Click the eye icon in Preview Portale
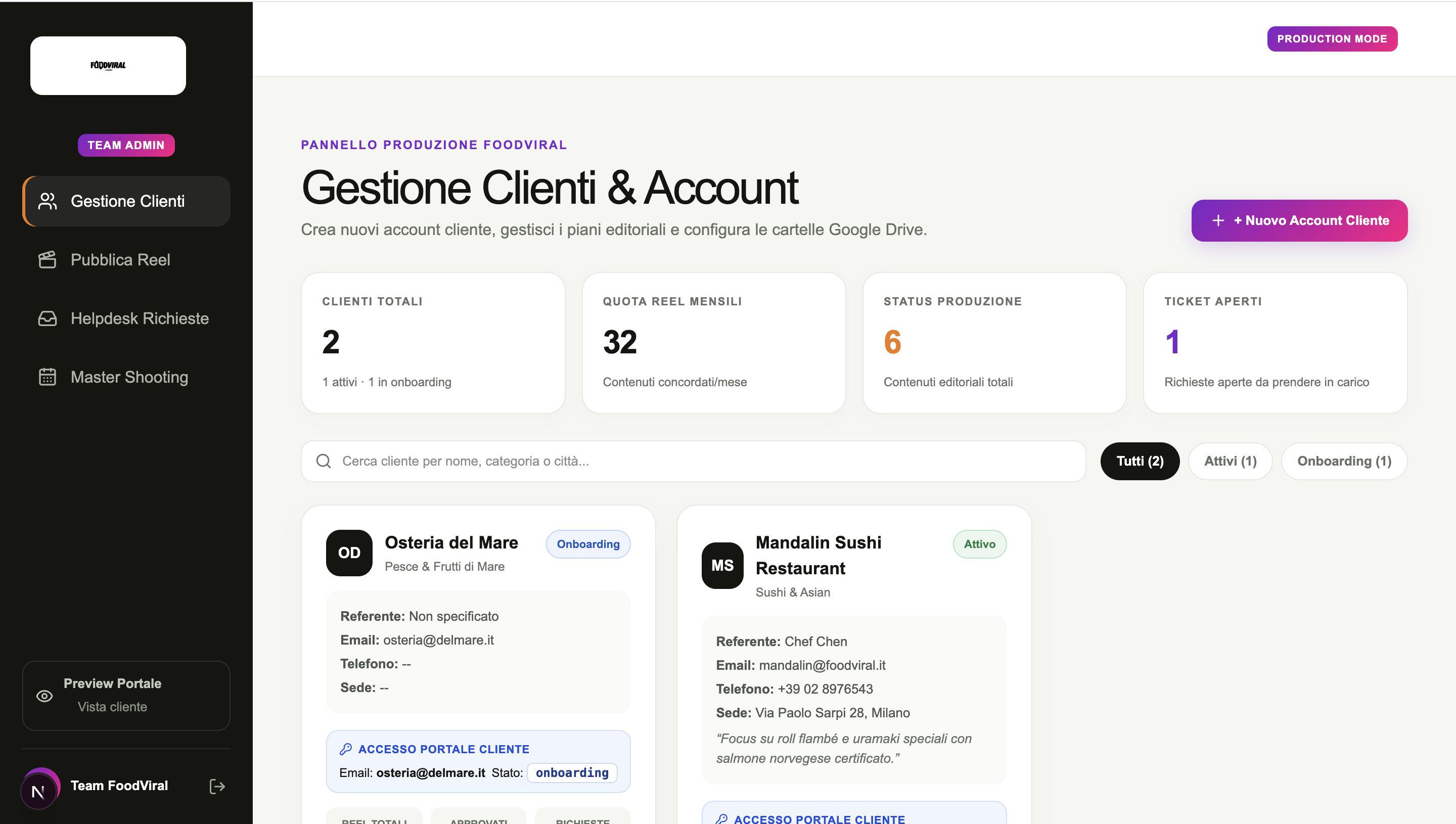1456x824 pixels. click(x=44, y=696)
